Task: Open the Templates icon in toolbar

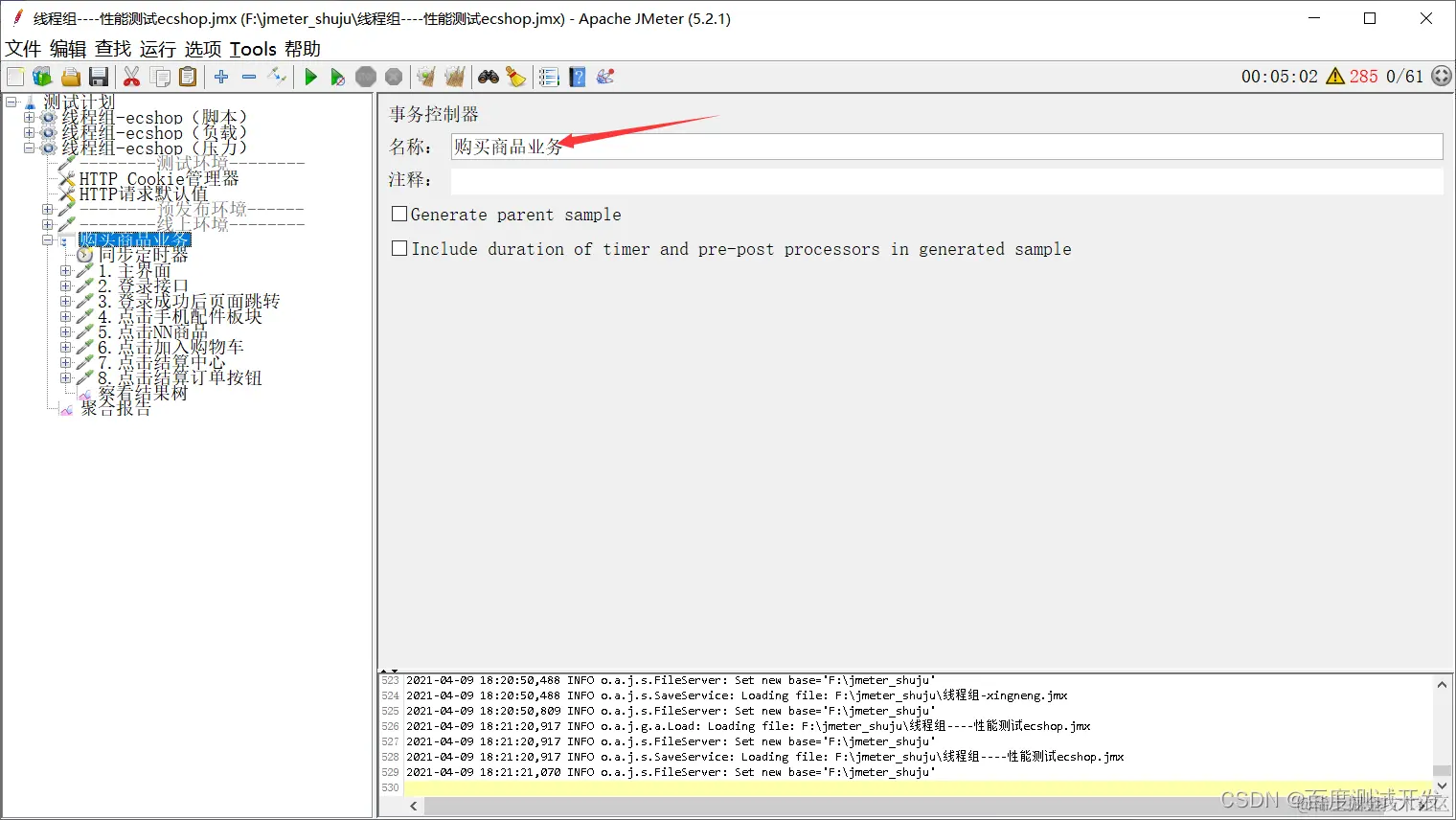Action: tap(42, 77)
